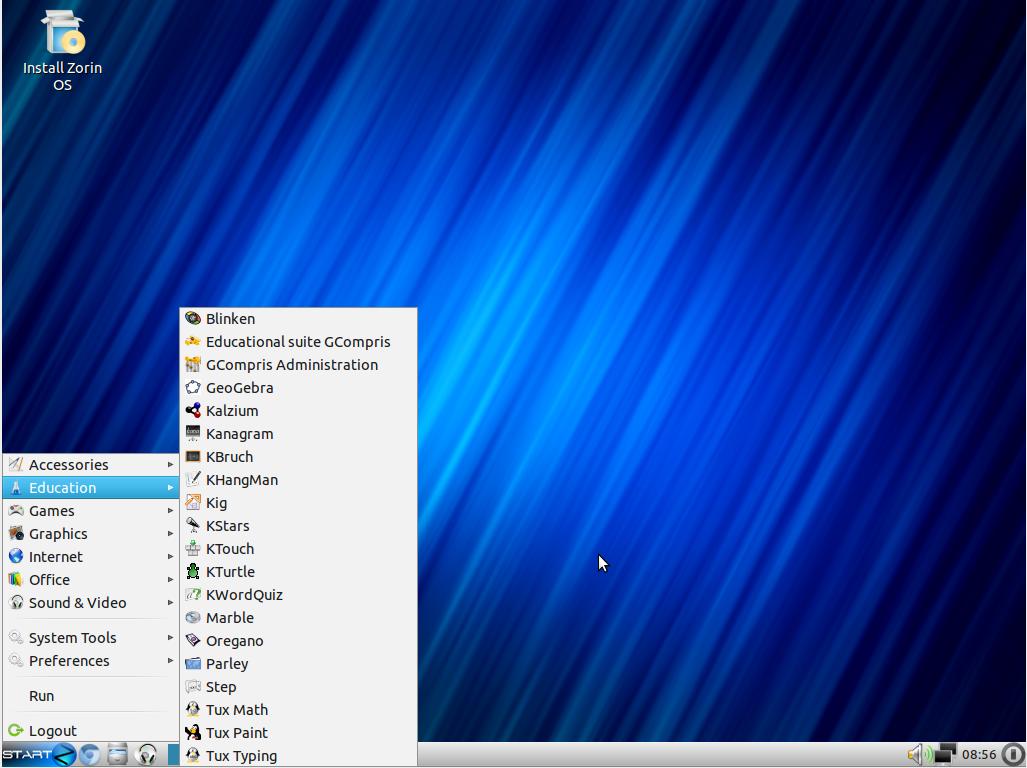The image size is (1027, 768).
Task: Launch GeoGebra from the Education menu
Action: pos(239,388)
